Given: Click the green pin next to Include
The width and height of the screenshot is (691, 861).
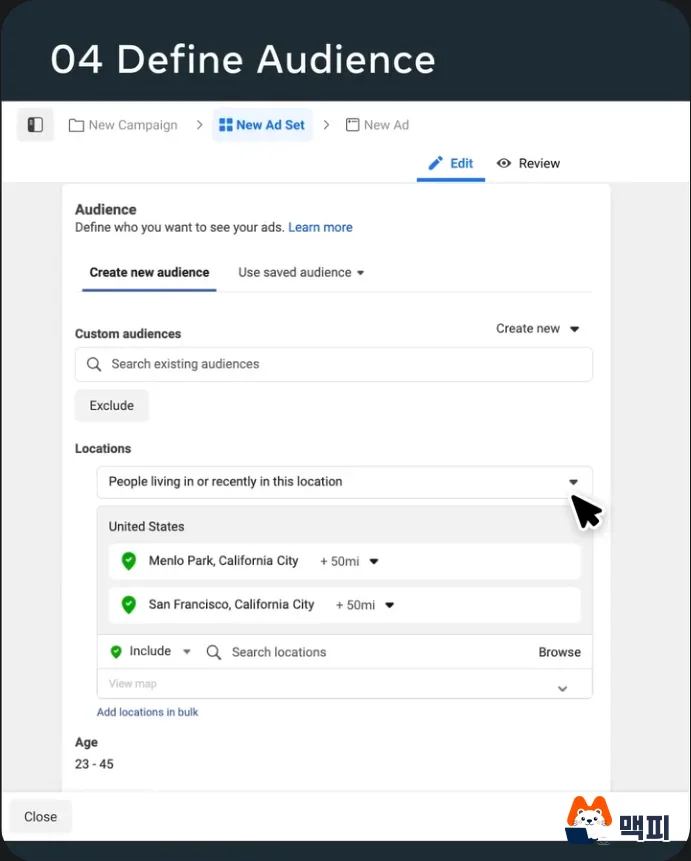Looking at the screenshot, I should (x=116, y=652).
